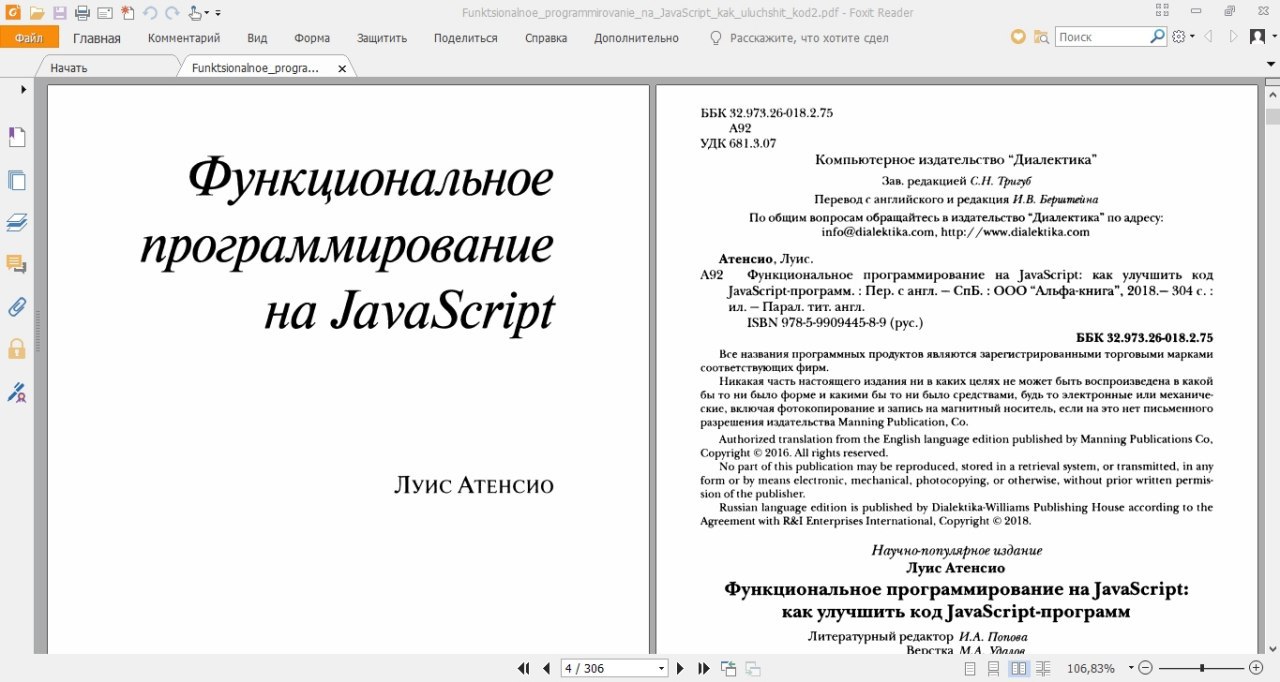Open the Форма ribbon tab

[x=312, y=38]
